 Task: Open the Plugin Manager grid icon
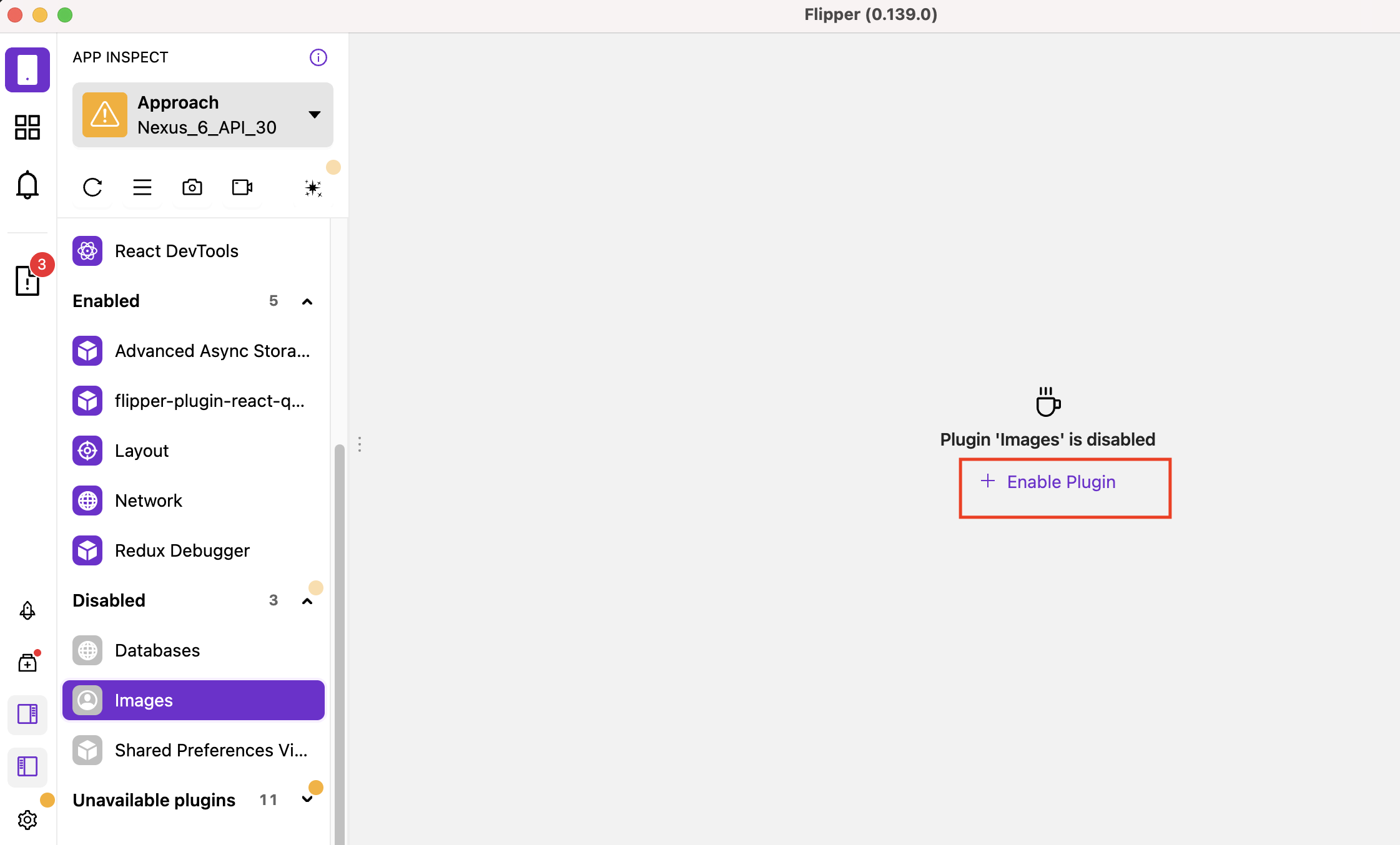(27, 127)
